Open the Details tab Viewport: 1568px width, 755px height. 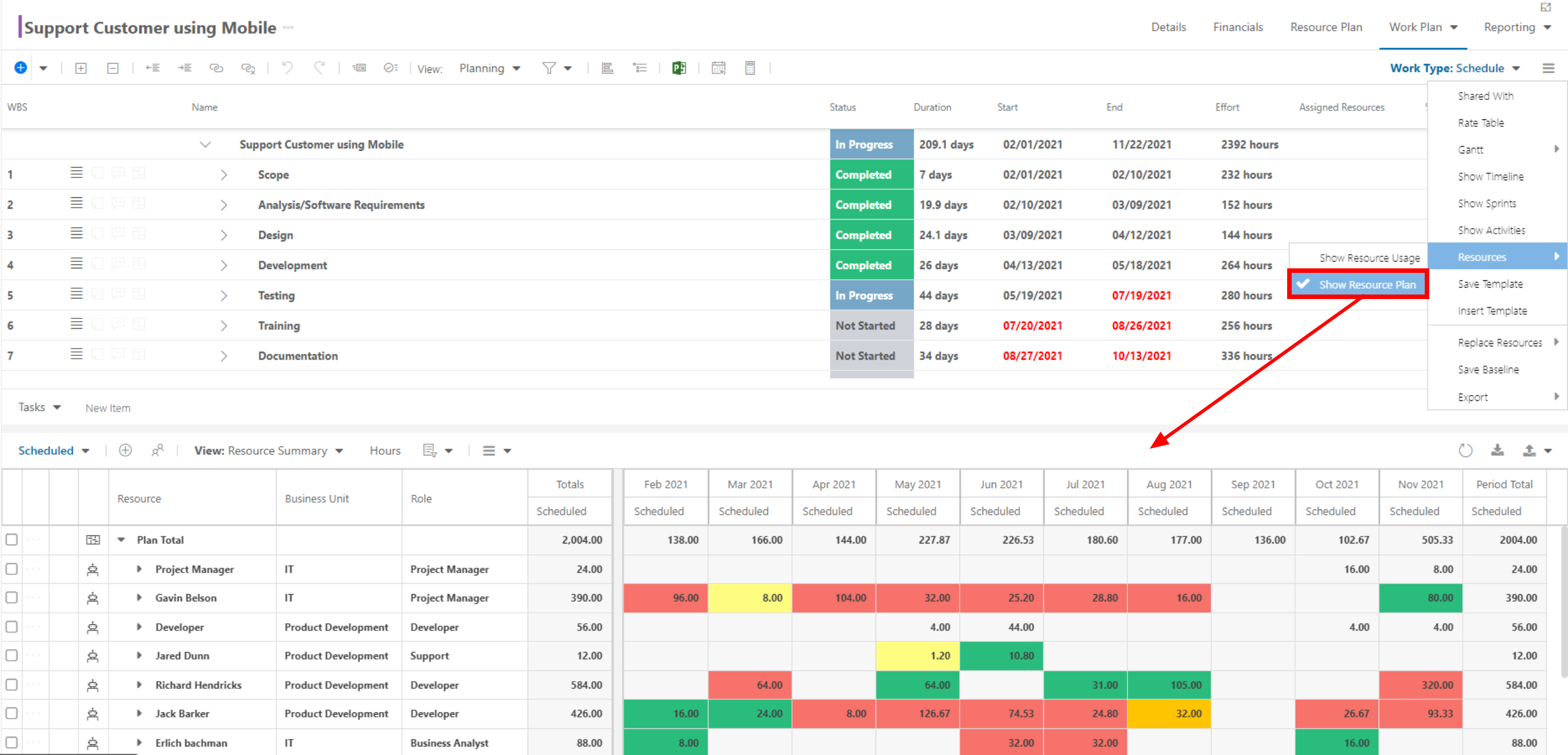pos(1168,27)
